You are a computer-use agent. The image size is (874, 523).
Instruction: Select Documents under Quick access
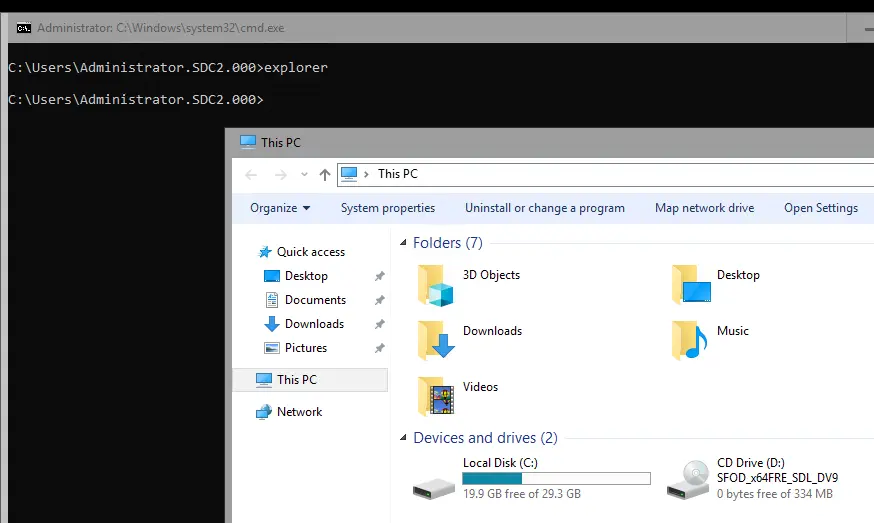(315, 300)
